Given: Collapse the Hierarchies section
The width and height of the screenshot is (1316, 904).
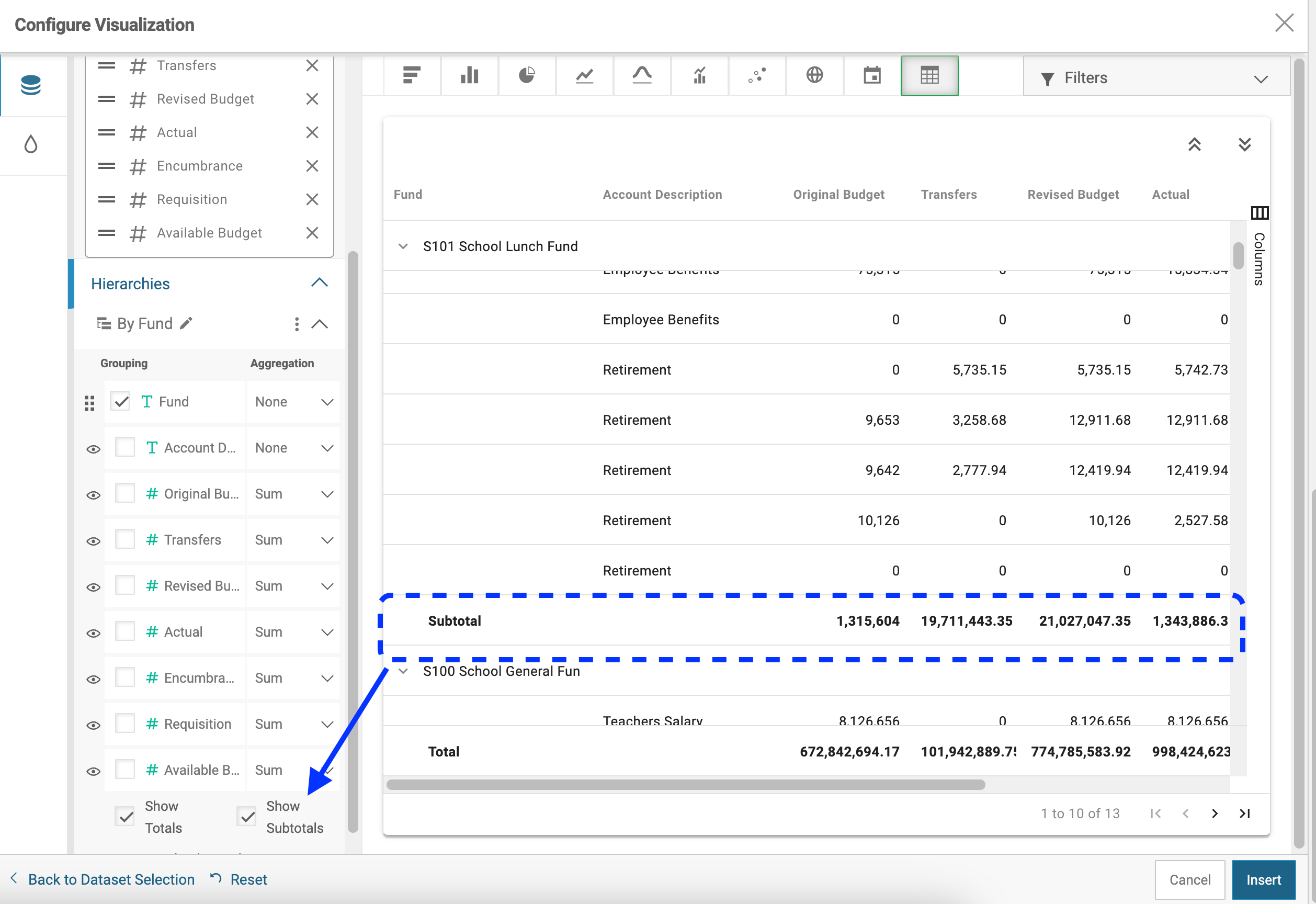Looking at the screenshot, I should click(320, 282).
